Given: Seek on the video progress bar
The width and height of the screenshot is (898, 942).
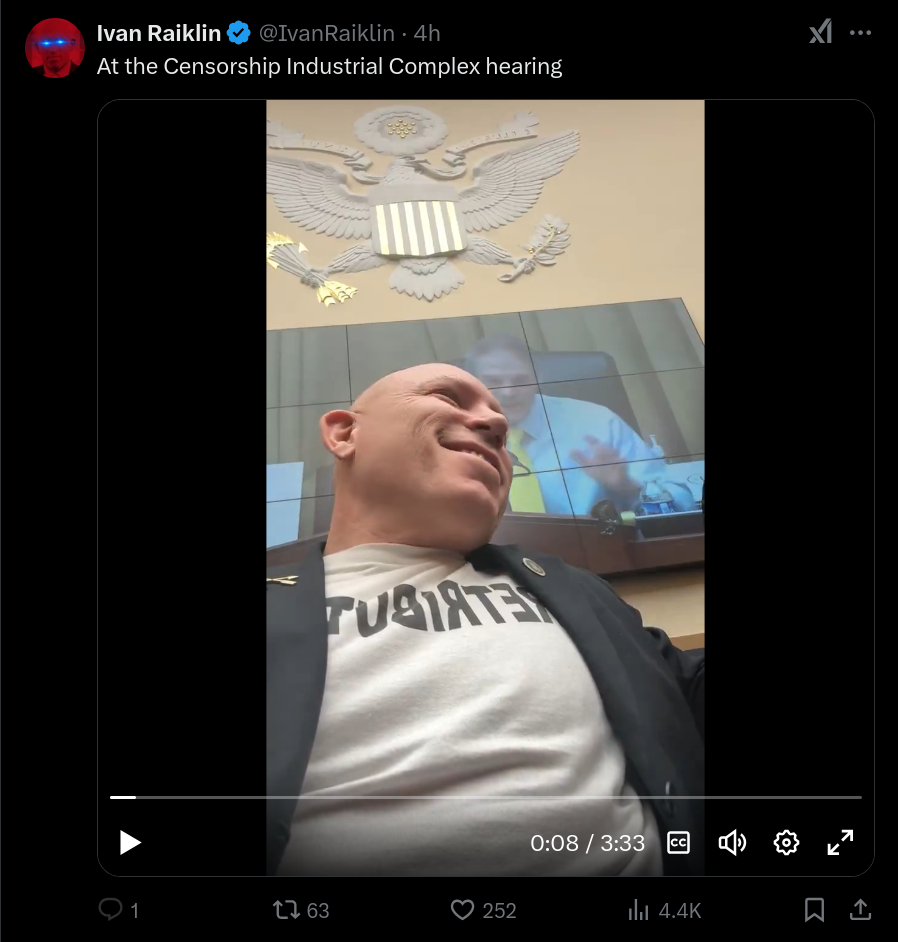Looking at the screenshot, I should tap(485, 797).
